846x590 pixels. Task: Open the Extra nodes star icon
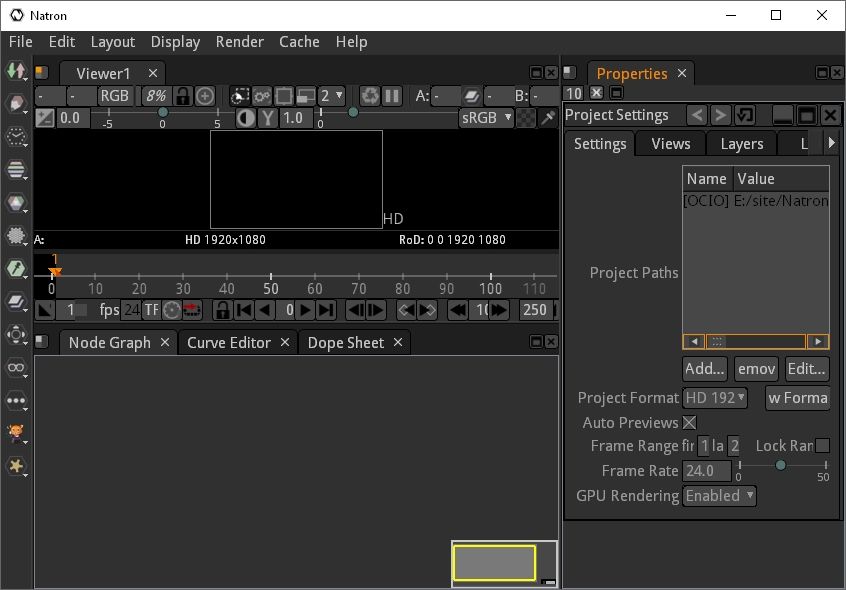pyautogui.click(x=16, y=466)
